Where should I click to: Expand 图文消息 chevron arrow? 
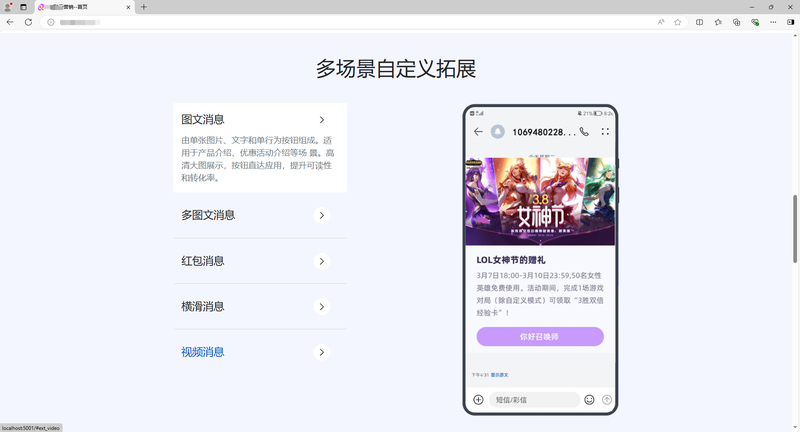(322, 120)
